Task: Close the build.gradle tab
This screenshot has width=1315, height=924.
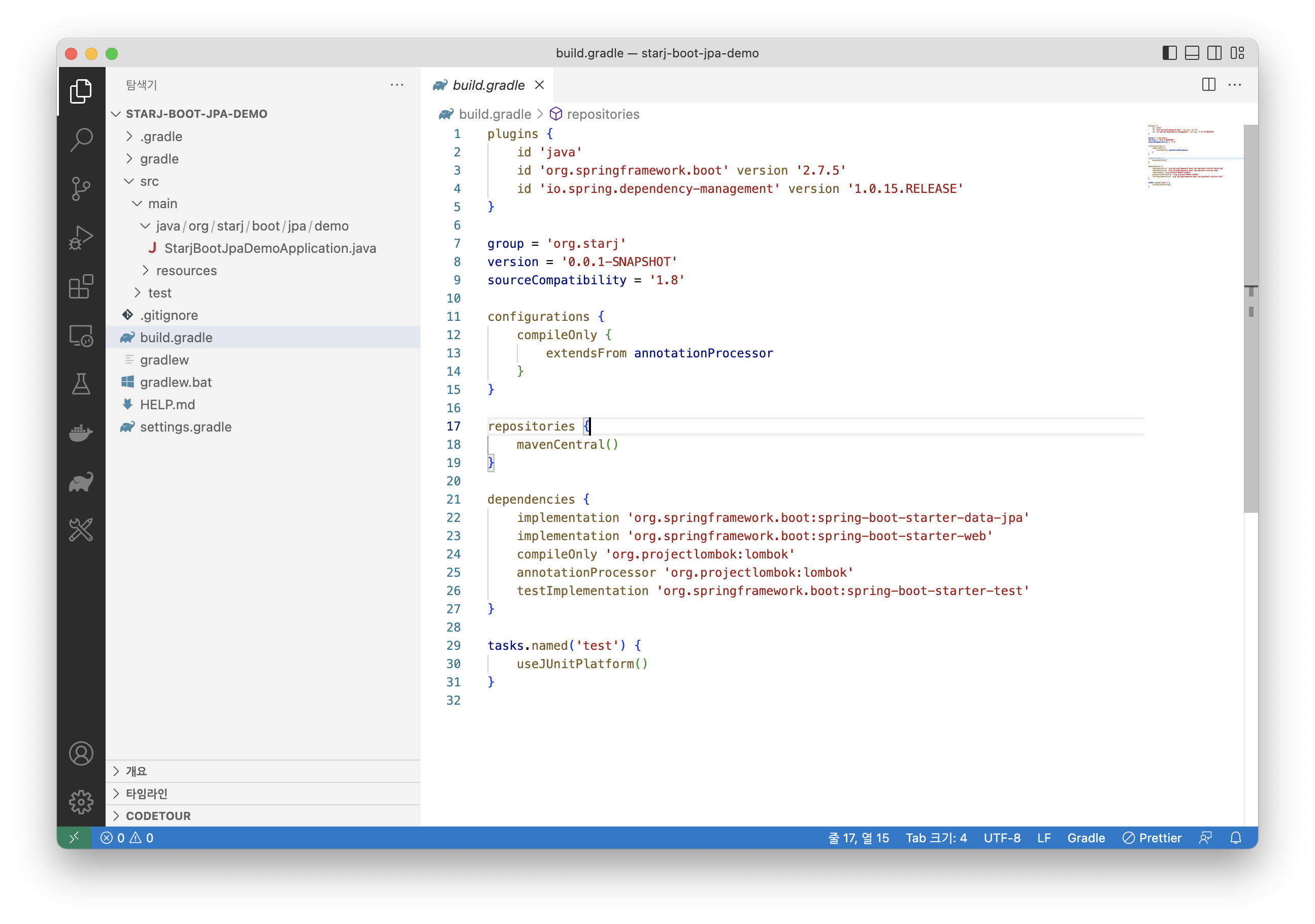Action: coord(540,85)
